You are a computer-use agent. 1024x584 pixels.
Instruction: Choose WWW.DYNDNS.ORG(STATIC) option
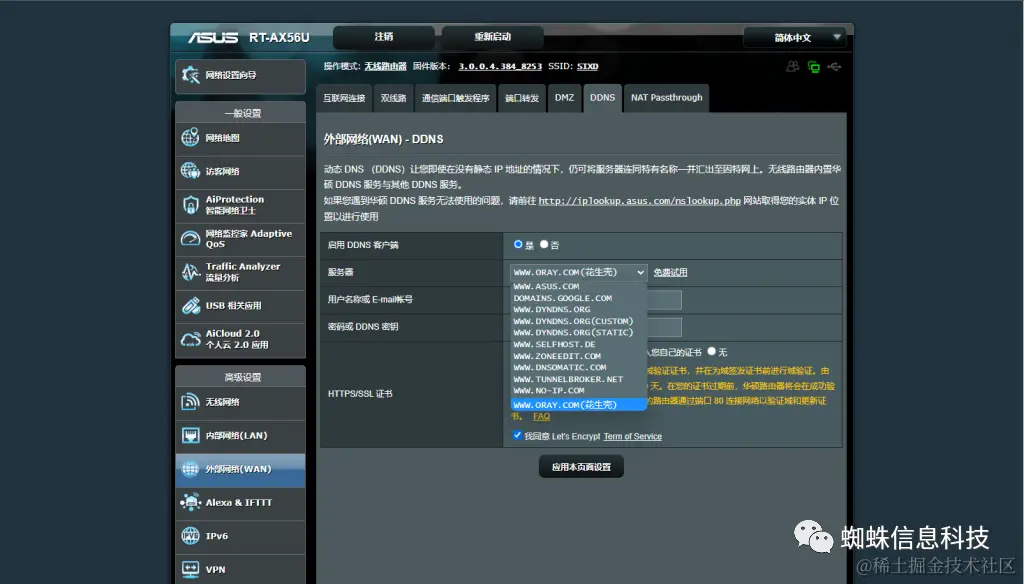578,333
